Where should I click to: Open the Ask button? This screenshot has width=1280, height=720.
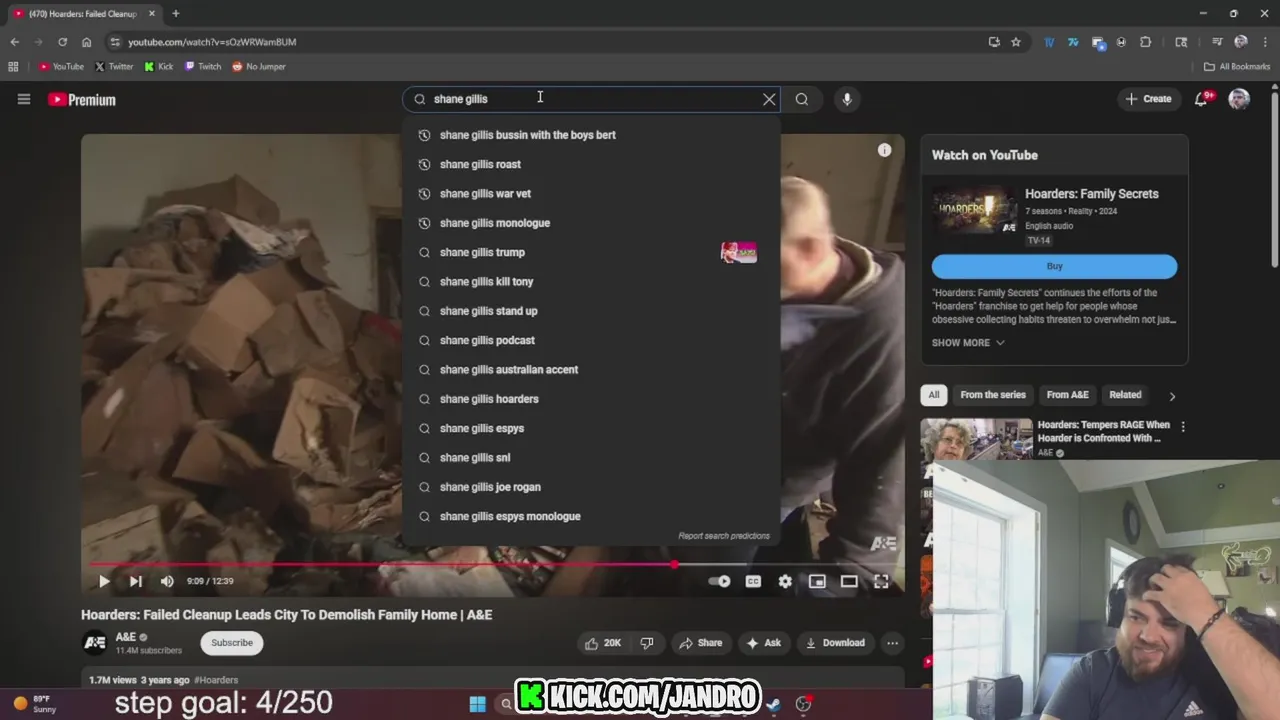(x=764, y=643)
